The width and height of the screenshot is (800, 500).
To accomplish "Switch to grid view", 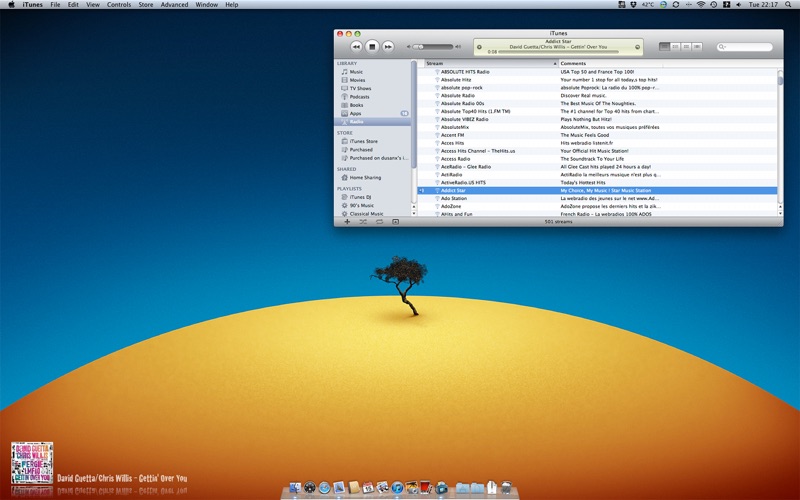I will [686, 46].
